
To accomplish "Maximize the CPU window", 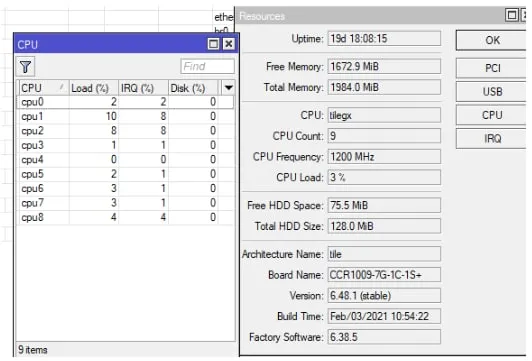I will tap(213, 44).
